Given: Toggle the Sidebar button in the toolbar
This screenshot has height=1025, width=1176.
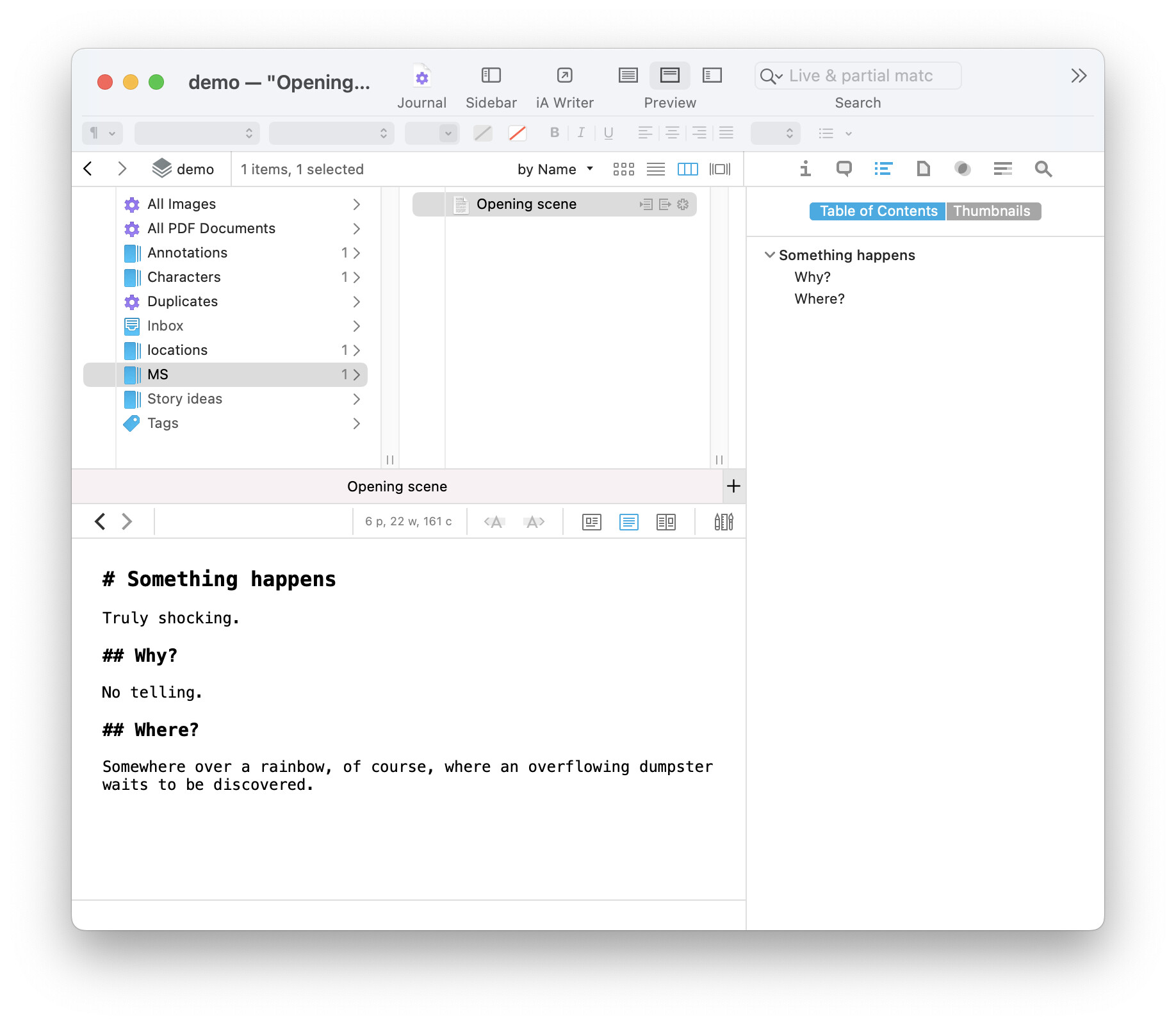Looking at the screenshot, I should click(x=491, y=77).
